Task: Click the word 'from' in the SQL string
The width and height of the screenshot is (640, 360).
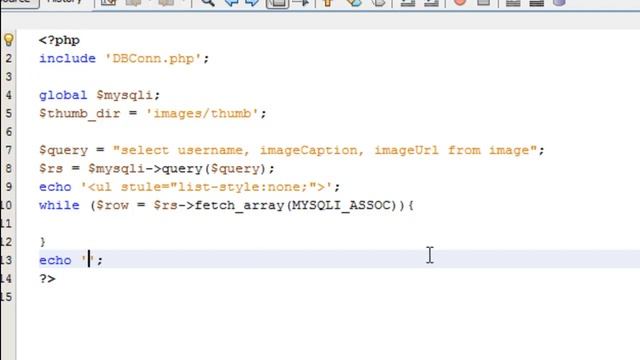Action: click(x=464, y=150)
